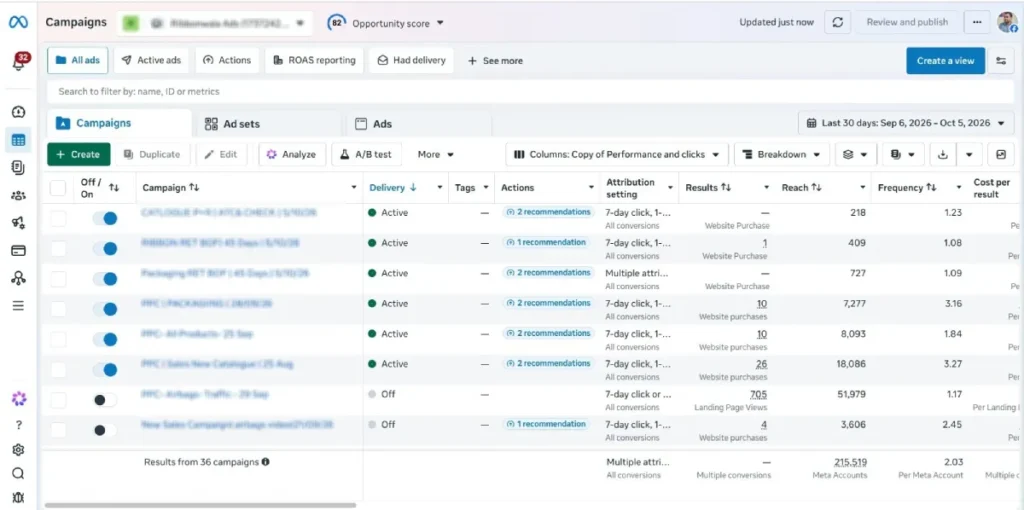
Task: Open the 705 Landing Page Views result
Action: 758,394
